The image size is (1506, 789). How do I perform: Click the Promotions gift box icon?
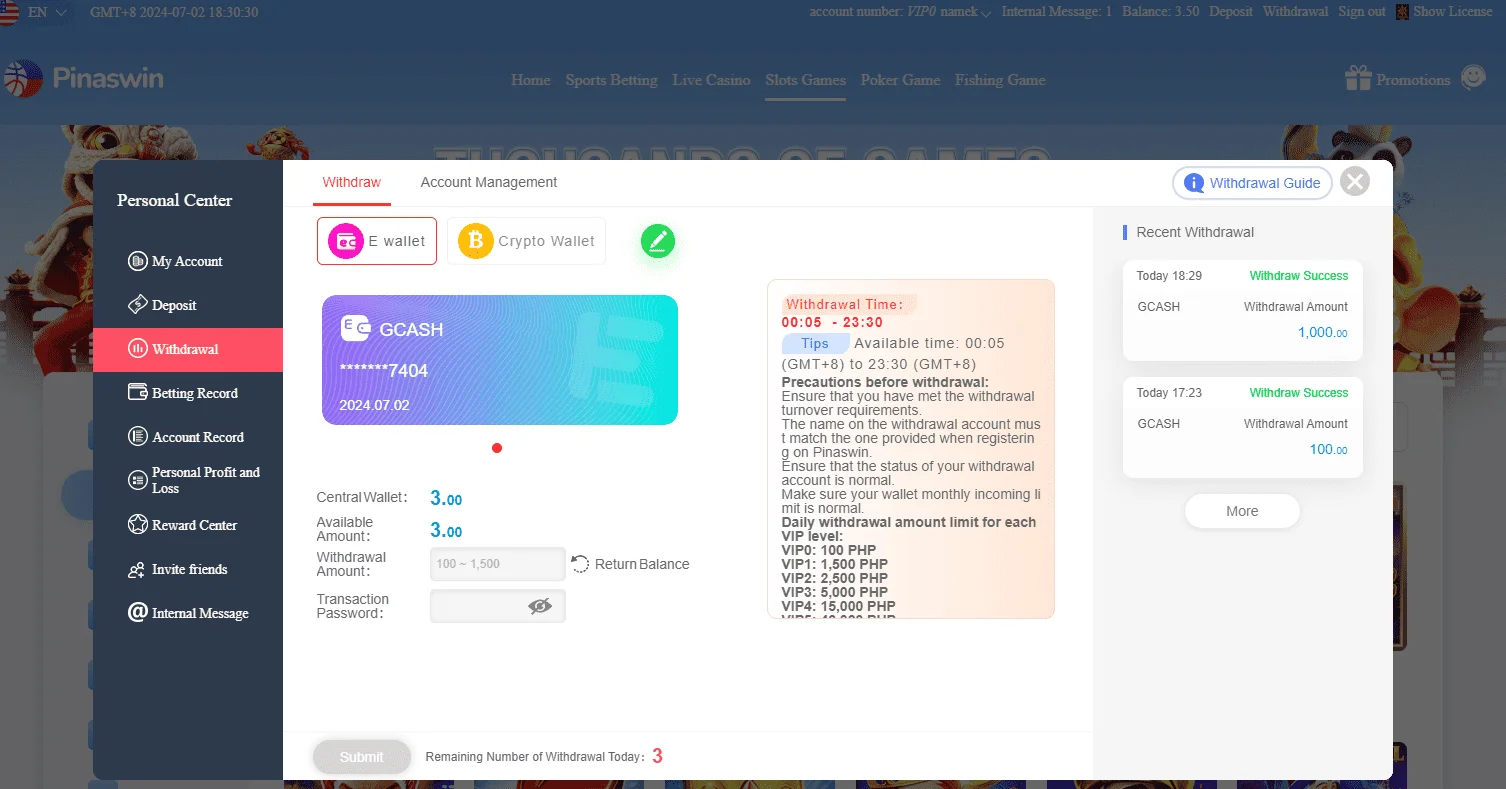[x=1358, y=78]
